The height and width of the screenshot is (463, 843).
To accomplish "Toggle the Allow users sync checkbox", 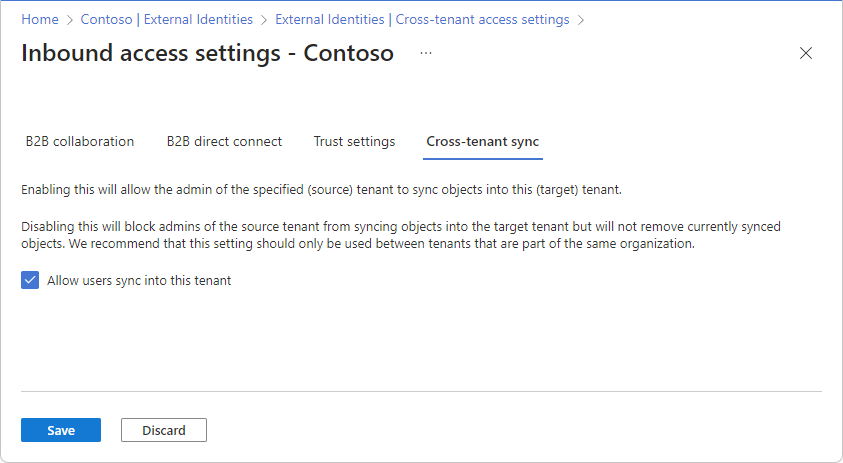I will click(29, 281).
